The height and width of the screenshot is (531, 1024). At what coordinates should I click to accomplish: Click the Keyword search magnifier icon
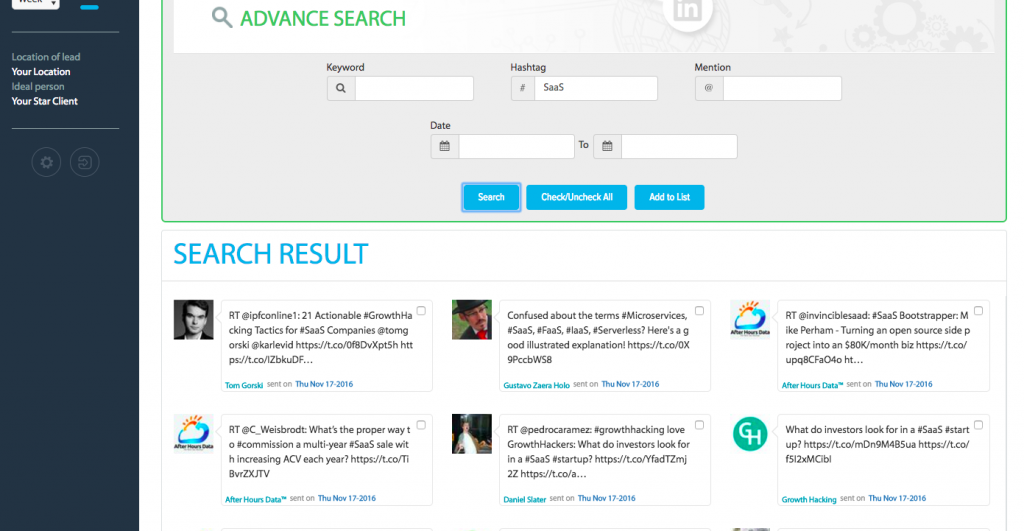341,88
